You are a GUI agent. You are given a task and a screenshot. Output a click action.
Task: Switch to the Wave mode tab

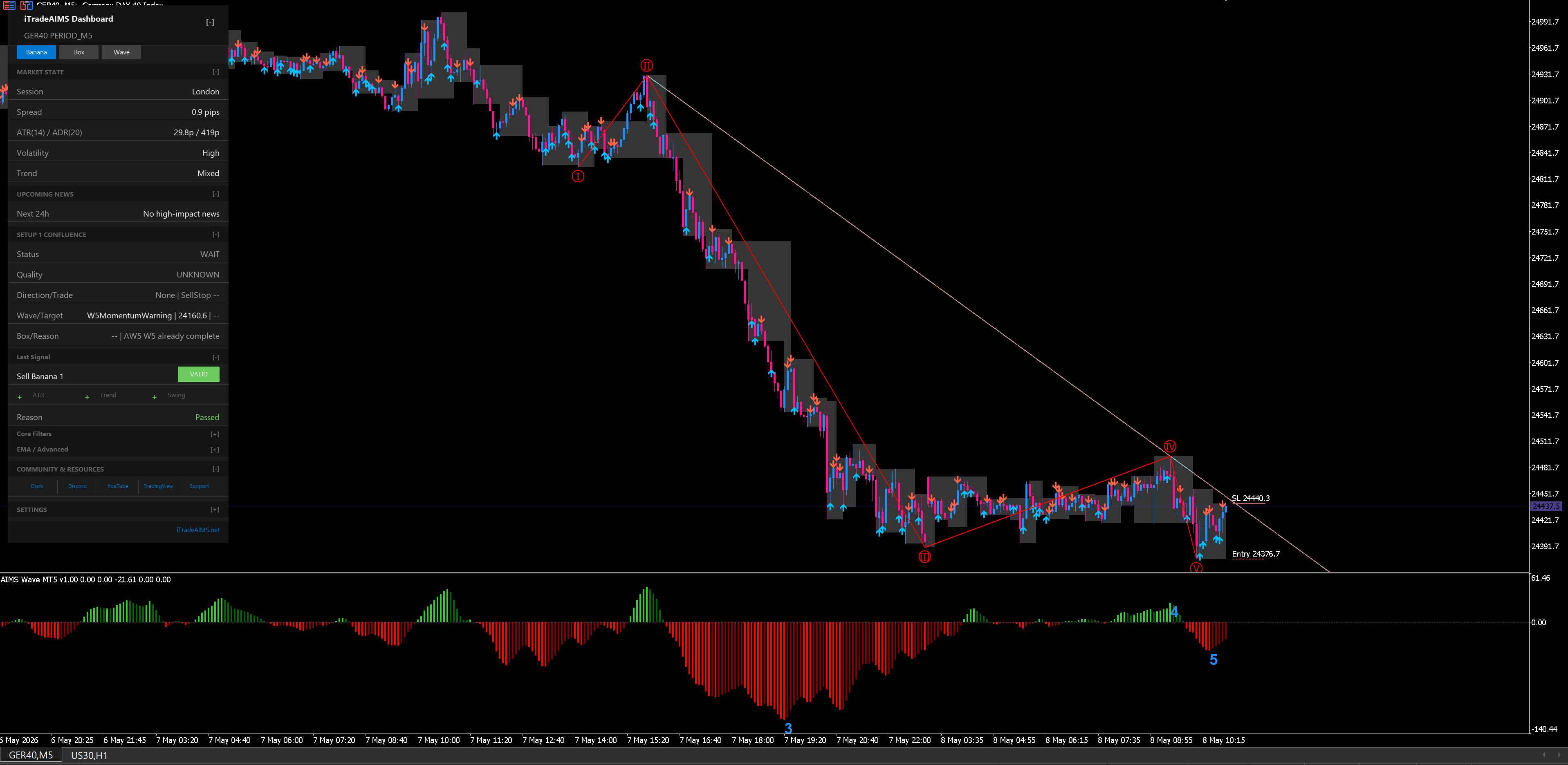pyautogui.click(x=121, y=52)
